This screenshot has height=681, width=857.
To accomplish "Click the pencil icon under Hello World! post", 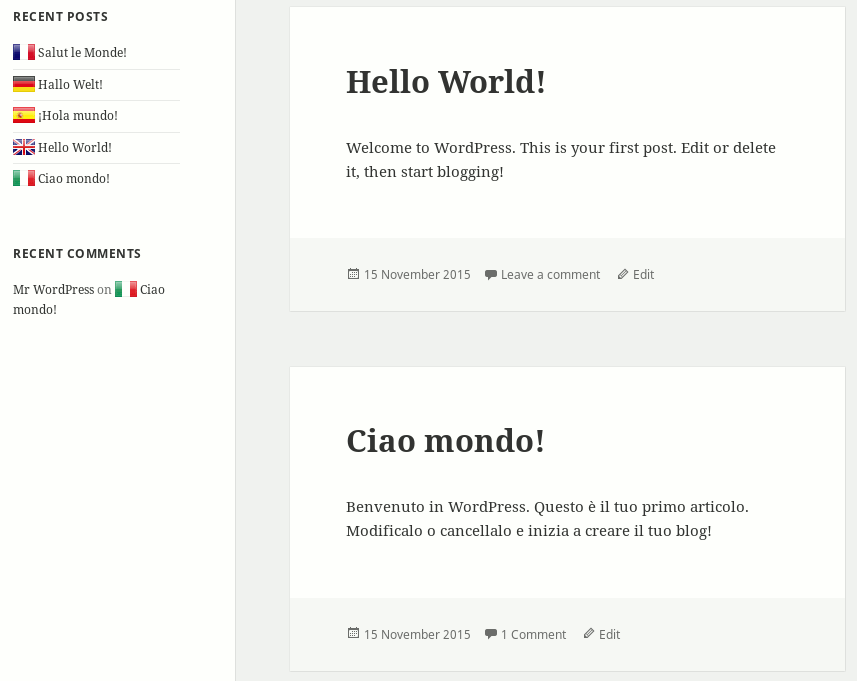I will [623, 274].
